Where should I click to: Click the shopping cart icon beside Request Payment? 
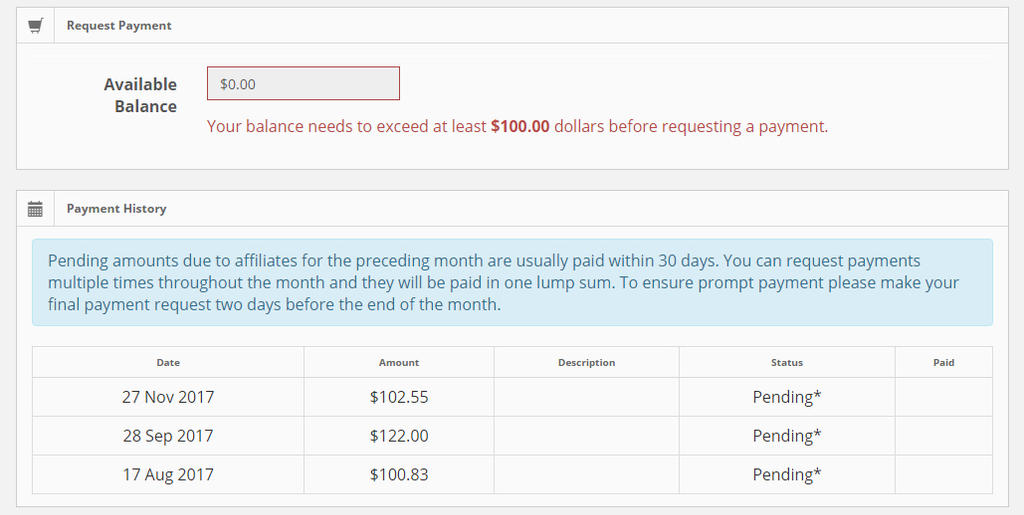coord(35,26)
